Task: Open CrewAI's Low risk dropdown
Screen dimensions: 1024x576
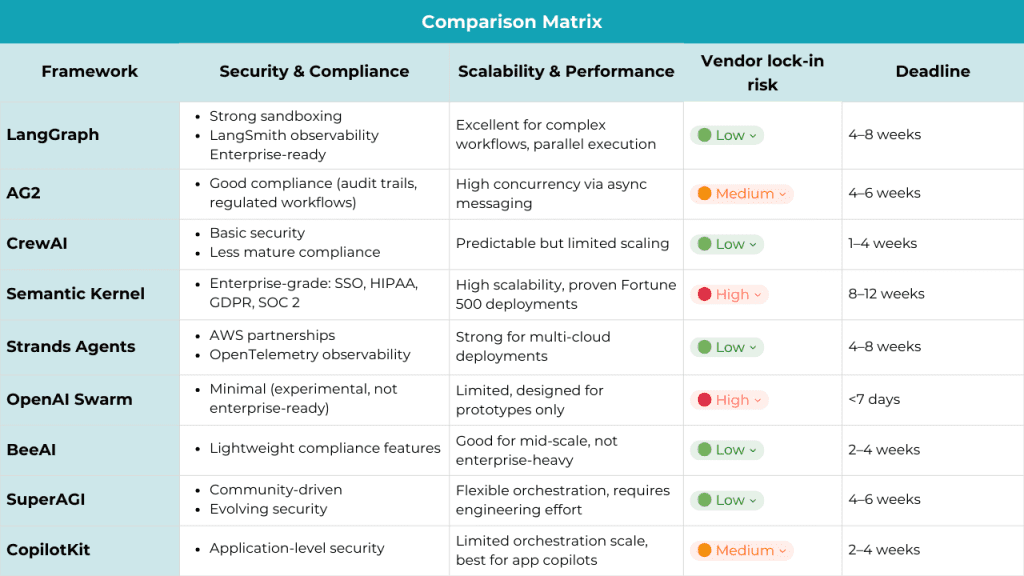Action: click(x=727, y=244)
